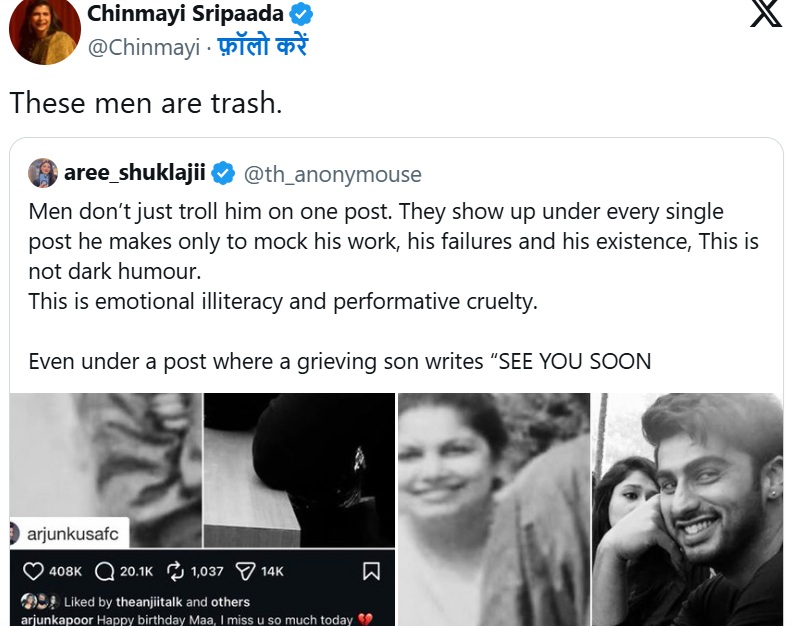
Task: Click the Hindi follow link
Action: [263, 46]
